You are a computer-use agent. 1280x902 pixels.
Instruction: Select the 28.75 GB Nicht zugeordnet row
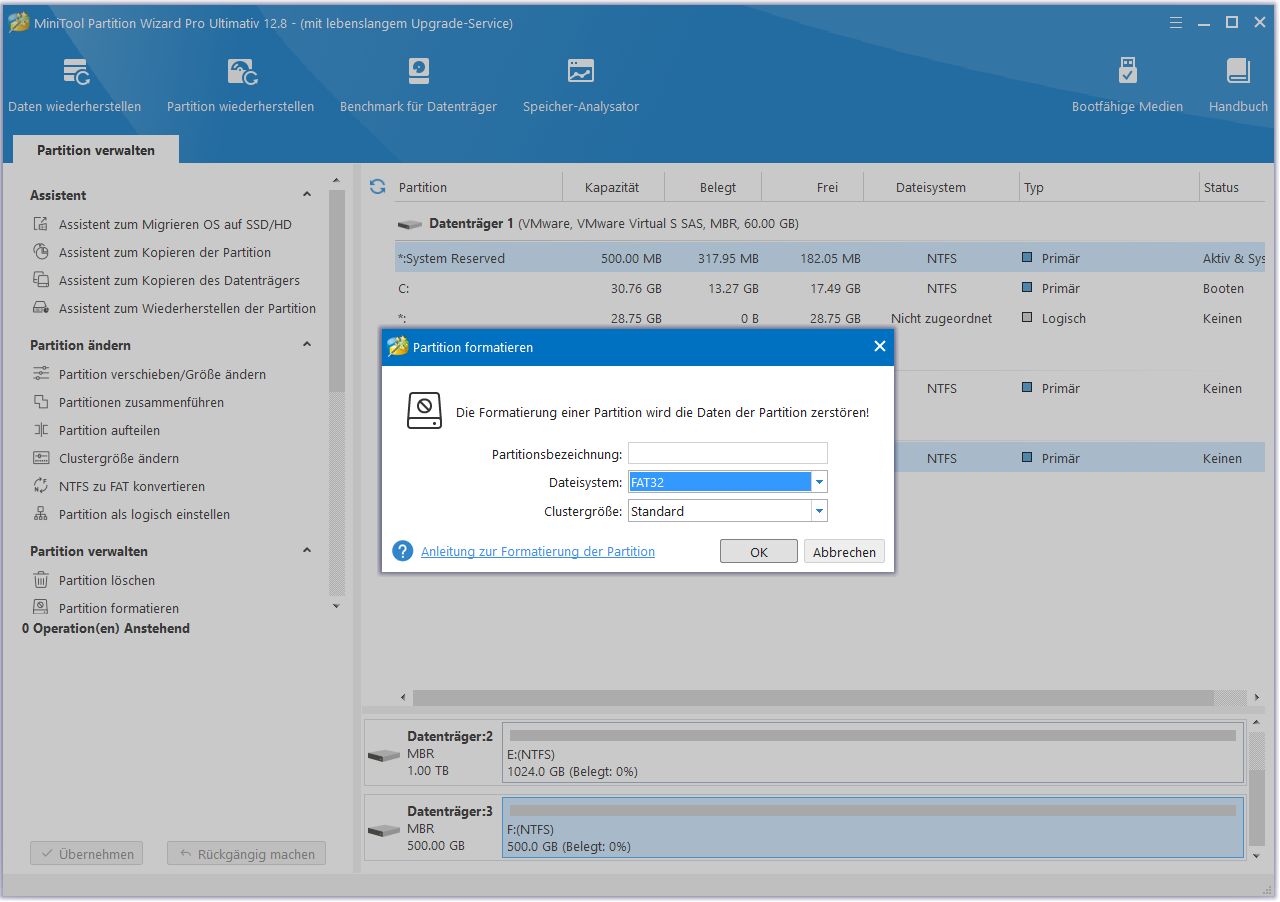tap(830, 319)
